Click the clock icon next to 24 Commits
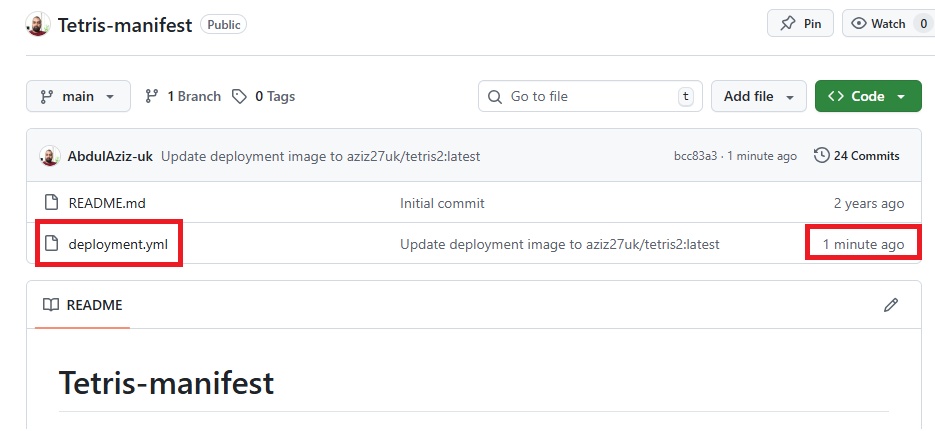This screenshot has height=431, width=935. tap(822, 156)
